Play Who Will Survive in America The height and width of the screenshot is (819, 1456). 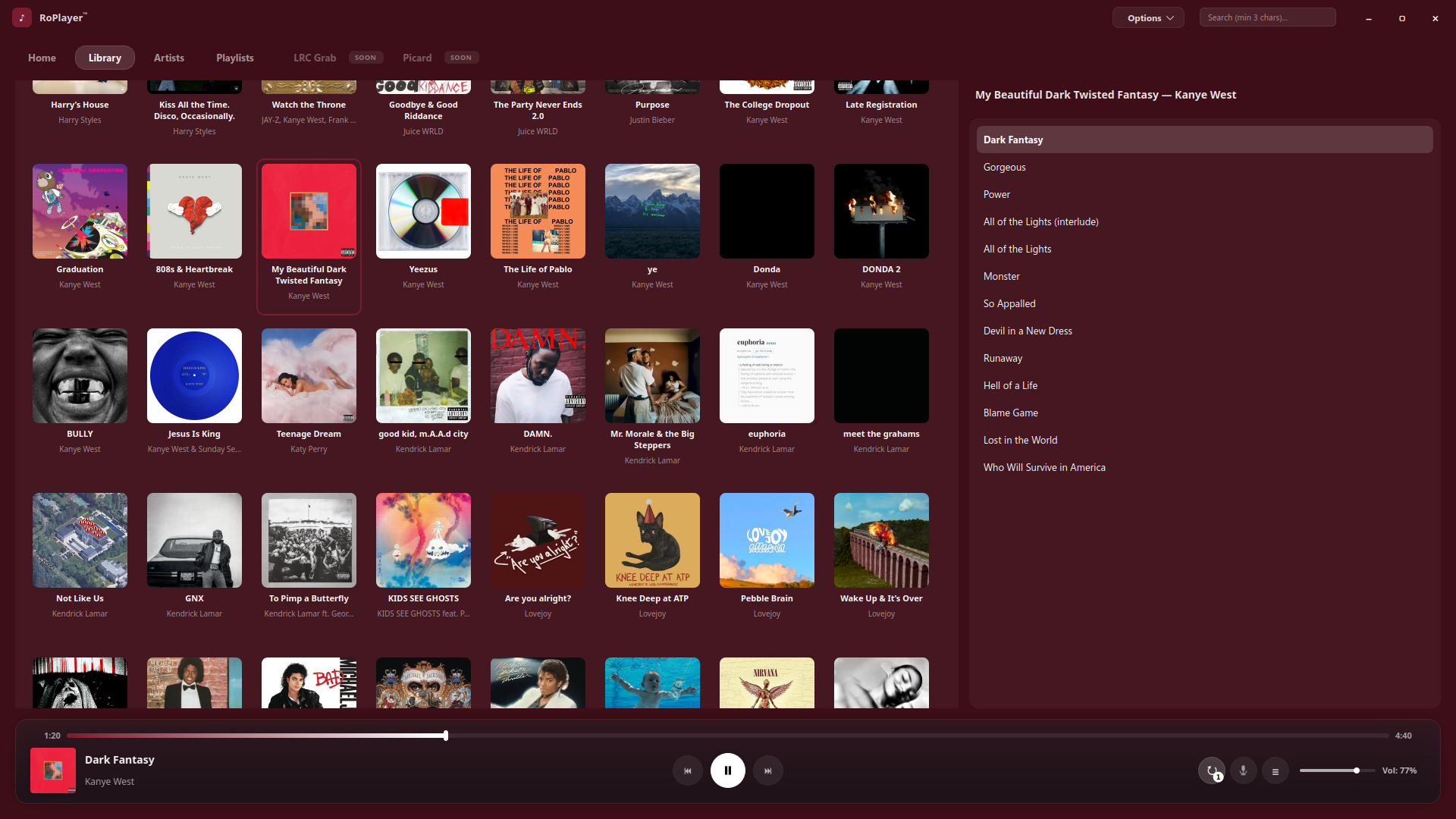pos(1204,467)
